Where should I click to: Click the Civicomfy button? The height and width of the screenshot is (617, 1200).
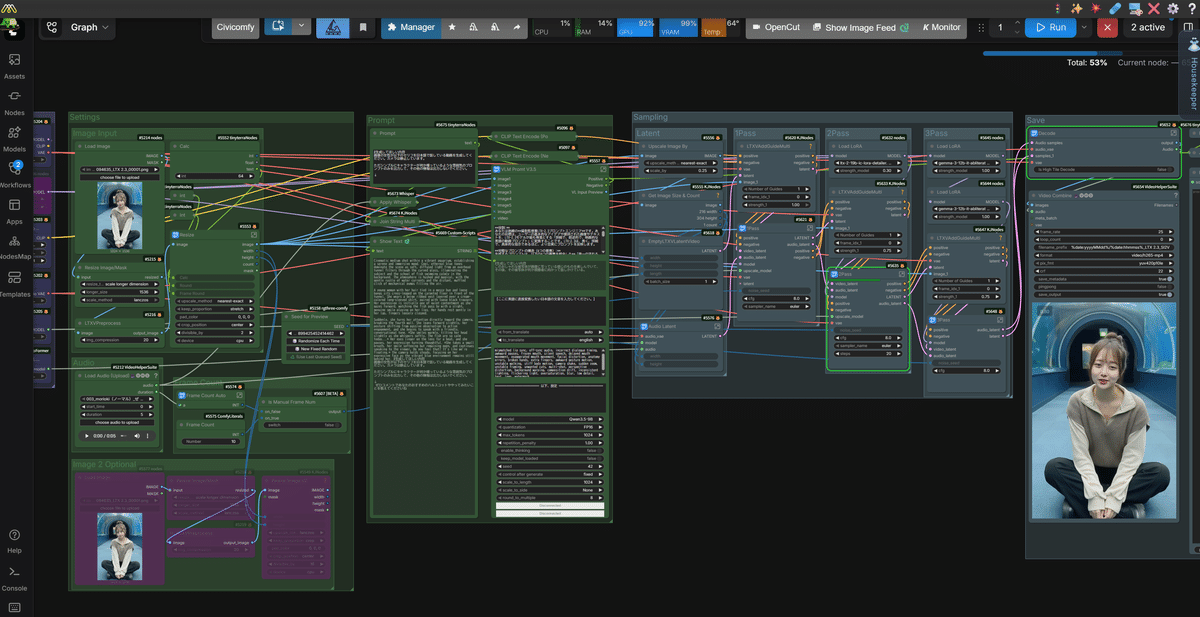click(x=235, y=27)
